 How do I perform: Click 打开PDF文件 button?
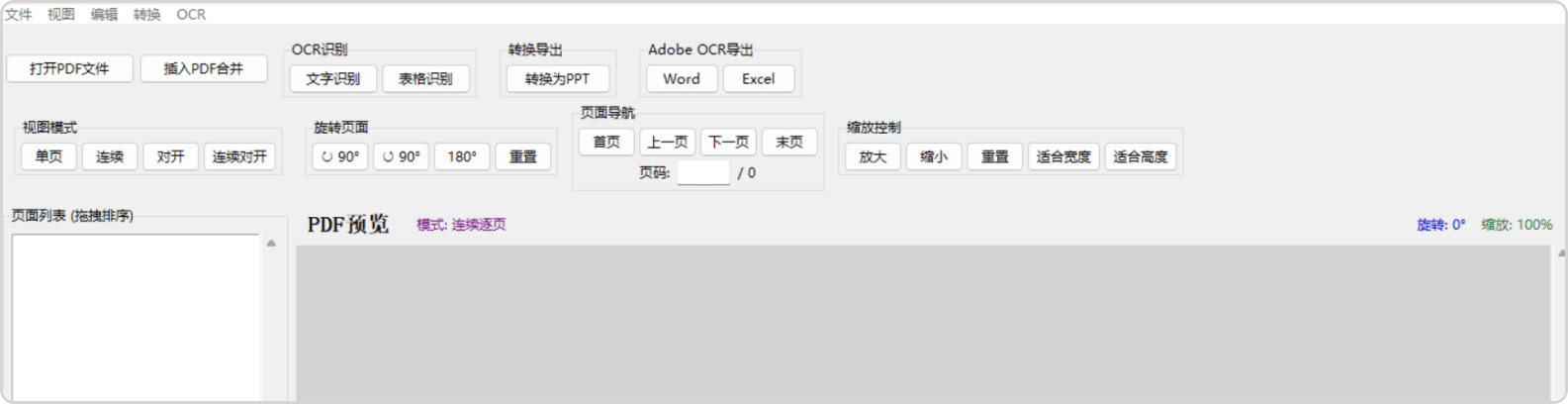pos(69,68)
